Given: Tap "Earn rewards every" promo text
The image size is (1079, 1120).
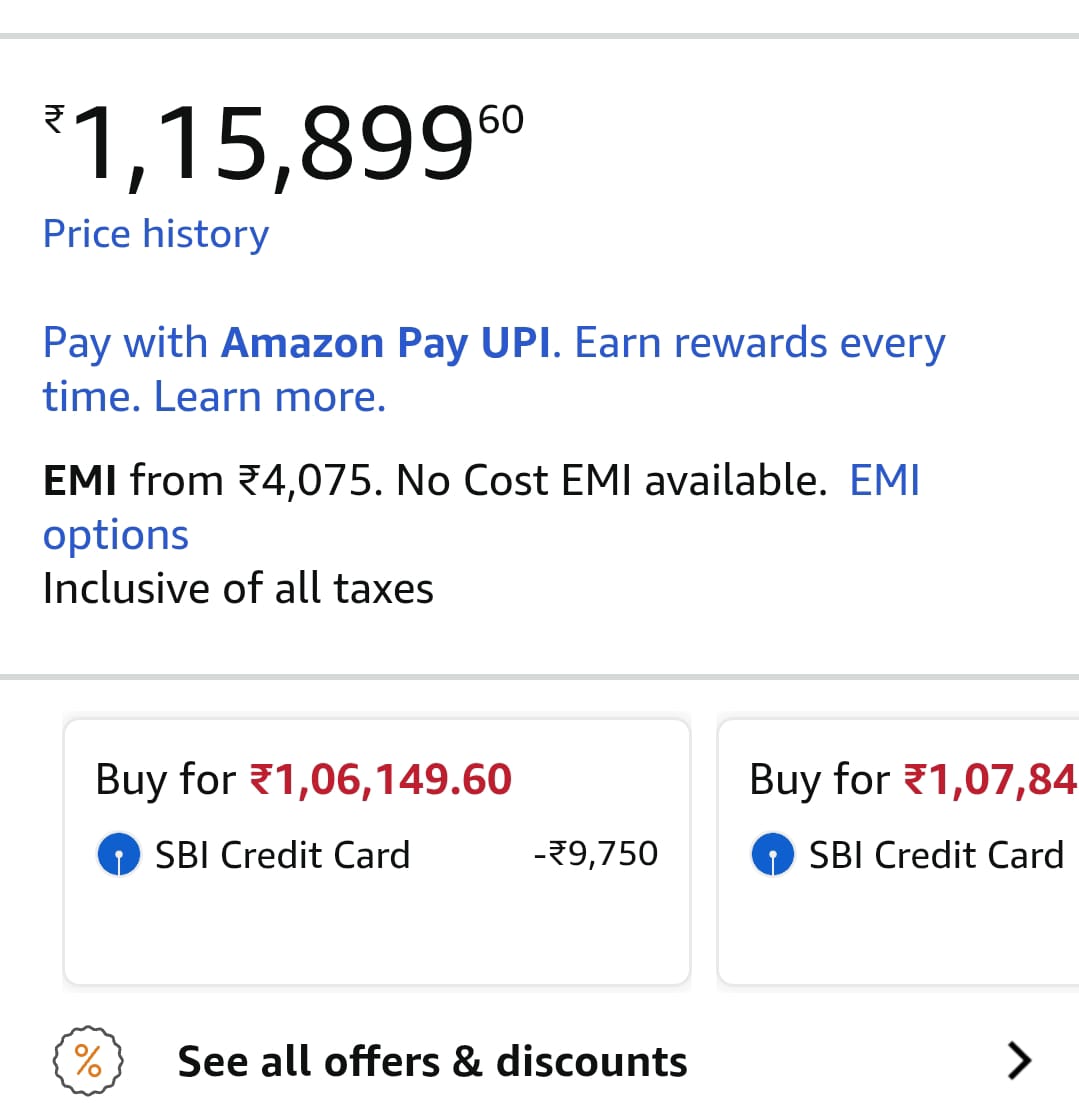Looking at the screenshot, I should tap(760, 343).
